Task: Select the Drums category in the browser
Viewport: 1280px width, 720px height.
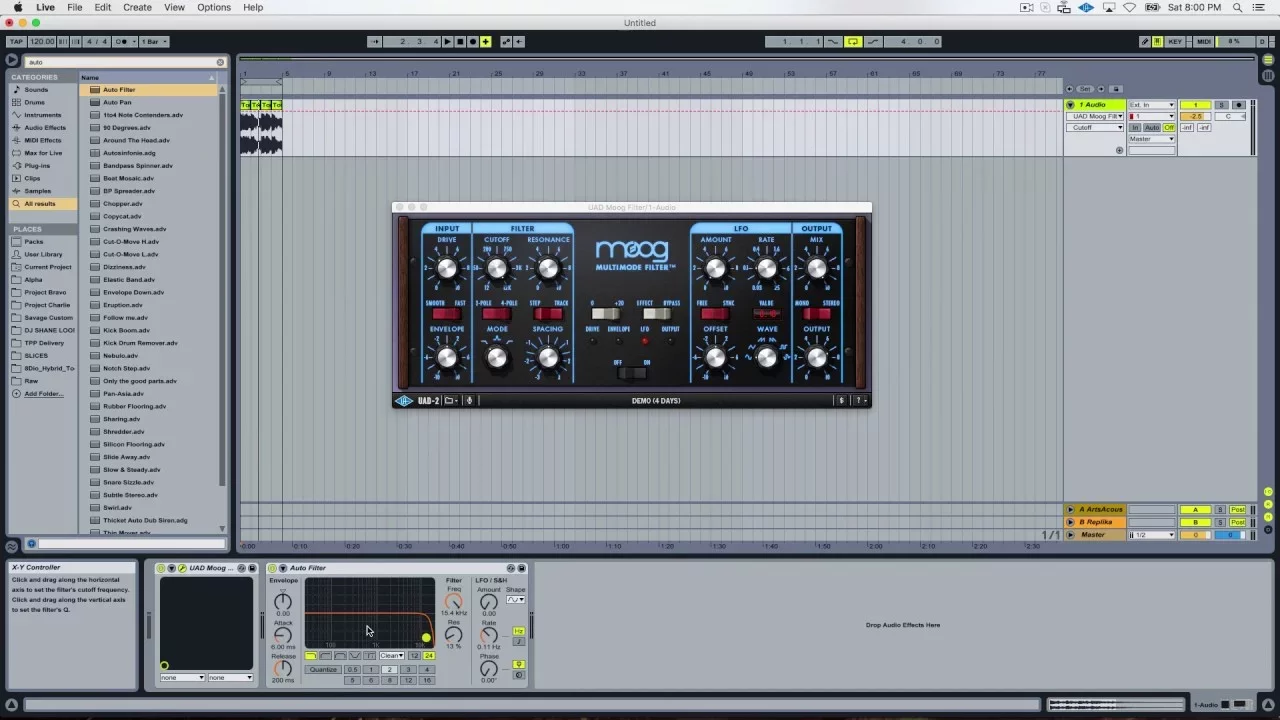Action: (x=43, y=102)
